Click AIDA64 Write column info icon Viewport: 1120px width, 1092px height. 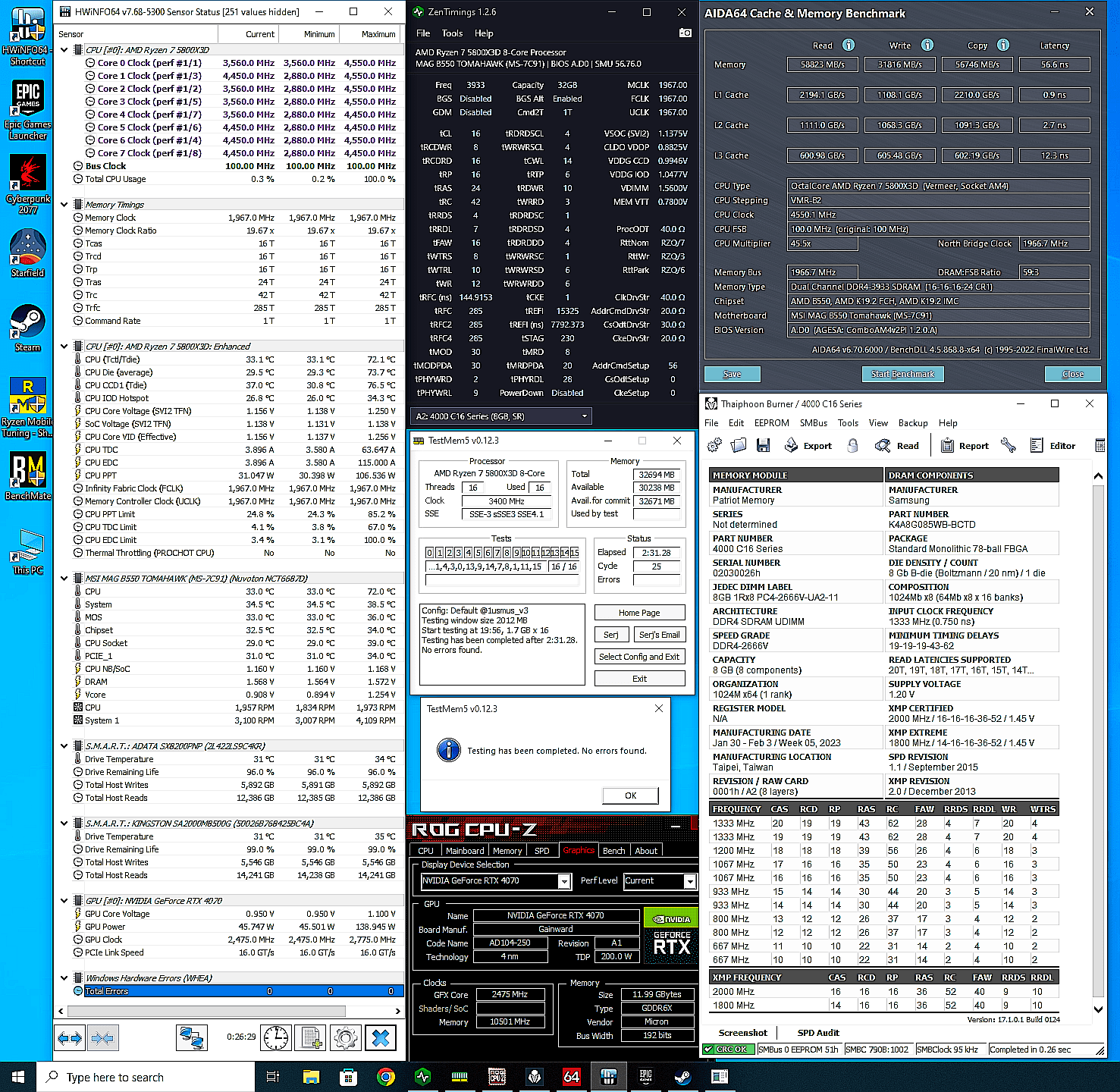[x=927, y=45]
